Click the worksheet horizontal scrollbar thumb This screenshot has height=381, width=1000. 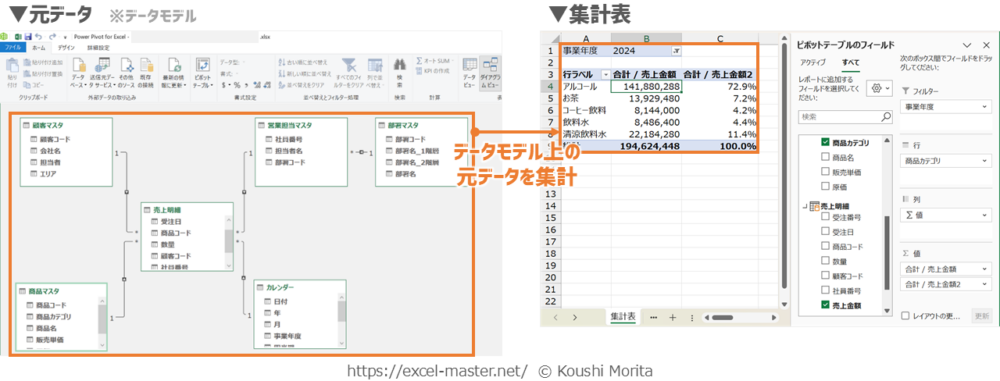click(x=723, y=317)
